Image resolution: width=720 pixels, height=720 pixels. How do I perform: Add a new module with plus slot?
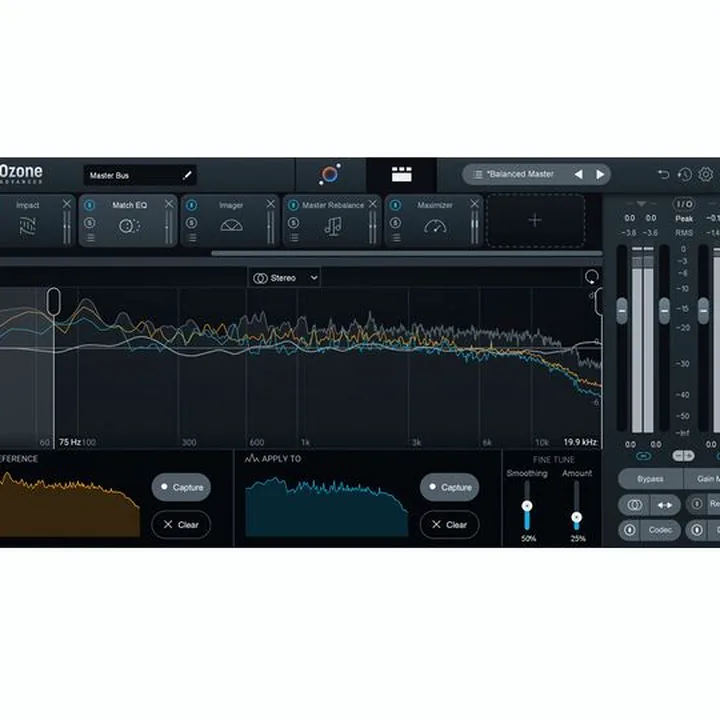tap(535, 221)
